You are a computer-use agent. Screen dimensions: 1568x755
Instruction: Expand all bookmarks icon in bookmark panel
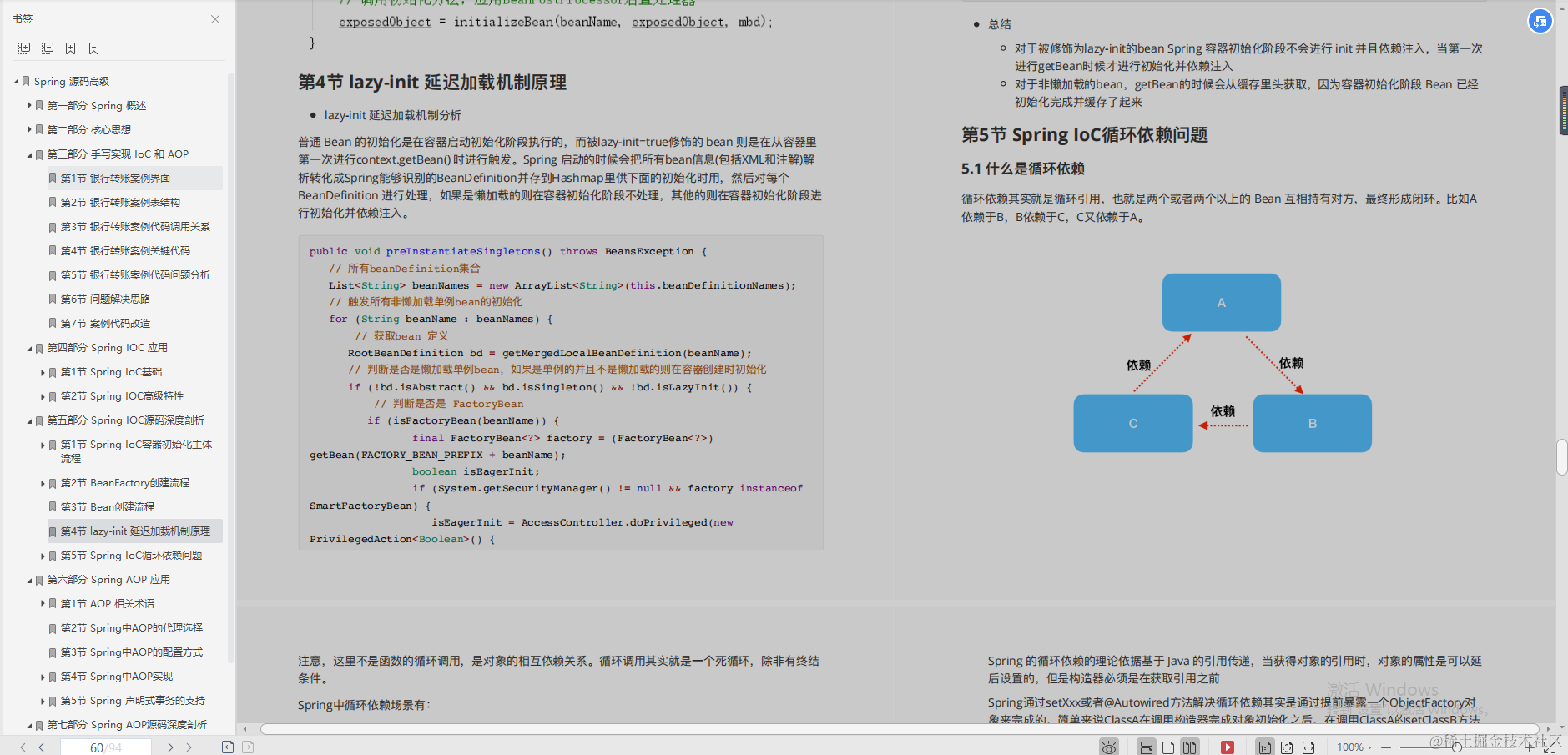(24, 48)
